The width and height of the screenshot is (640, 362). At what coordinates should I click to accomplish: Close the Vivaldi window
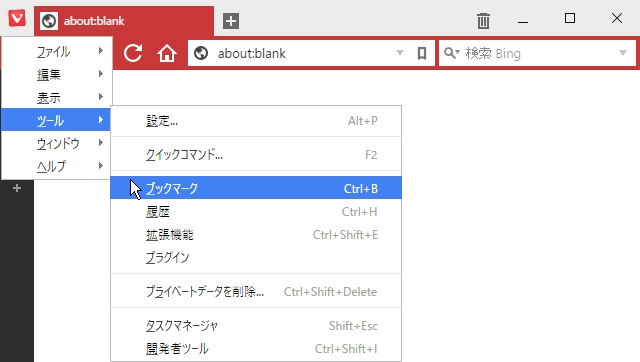click(617, 18)
